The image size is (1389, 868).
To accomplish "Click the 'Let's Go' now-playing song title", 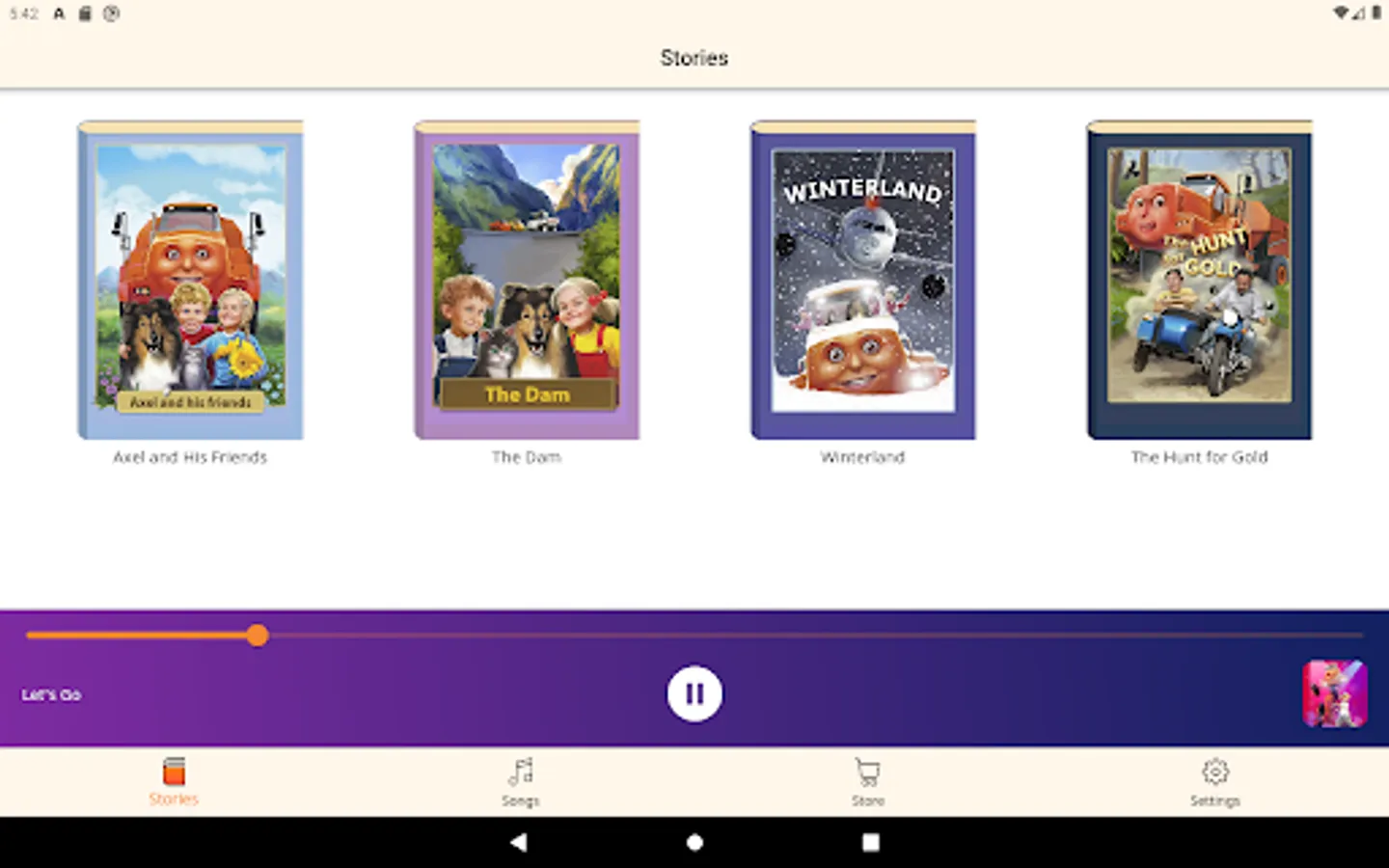I will (x=51, y=694).
